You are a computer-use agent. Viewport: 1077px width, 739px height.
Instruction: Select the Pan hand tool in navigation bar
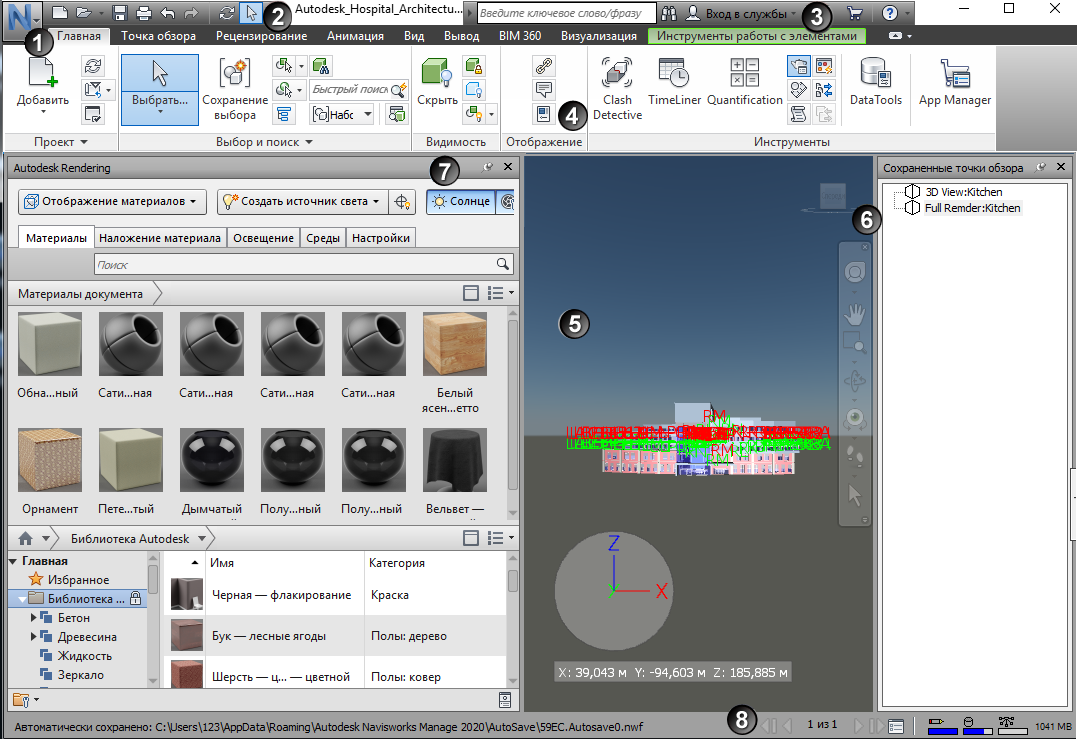pos(854,315)
